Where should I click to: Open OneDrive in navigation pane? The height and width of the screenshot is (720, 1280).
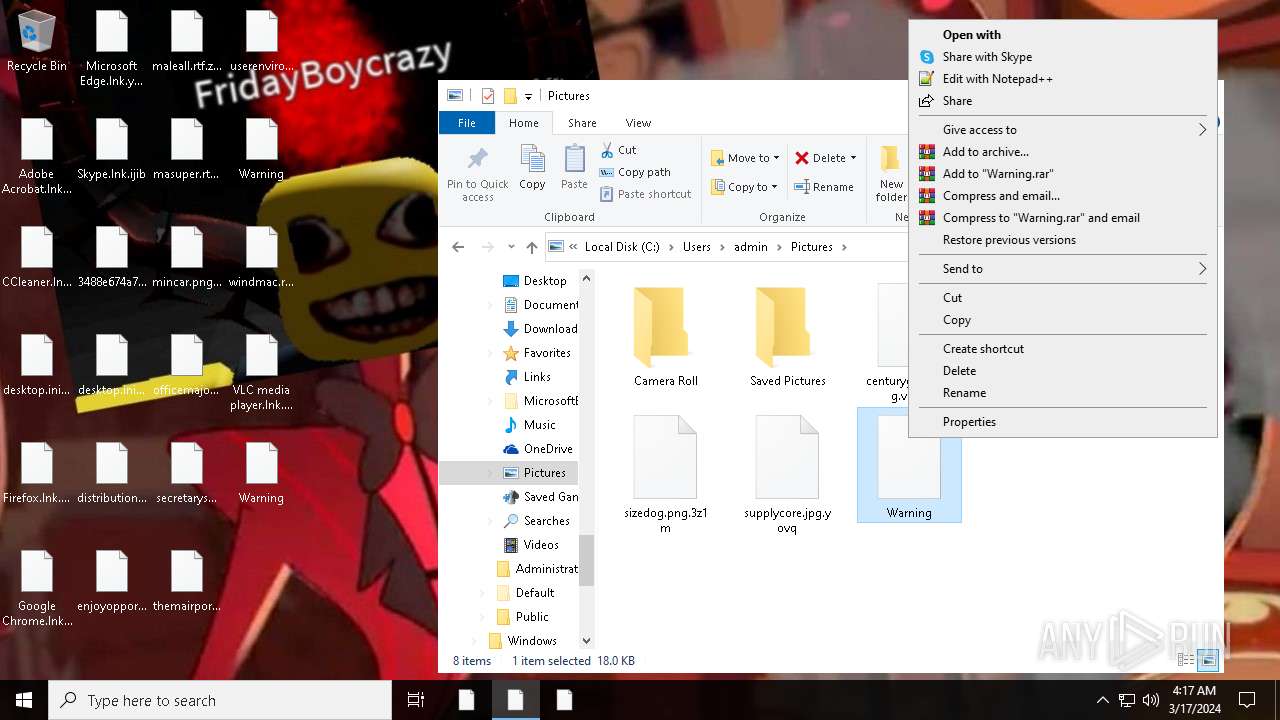point(537,449)
